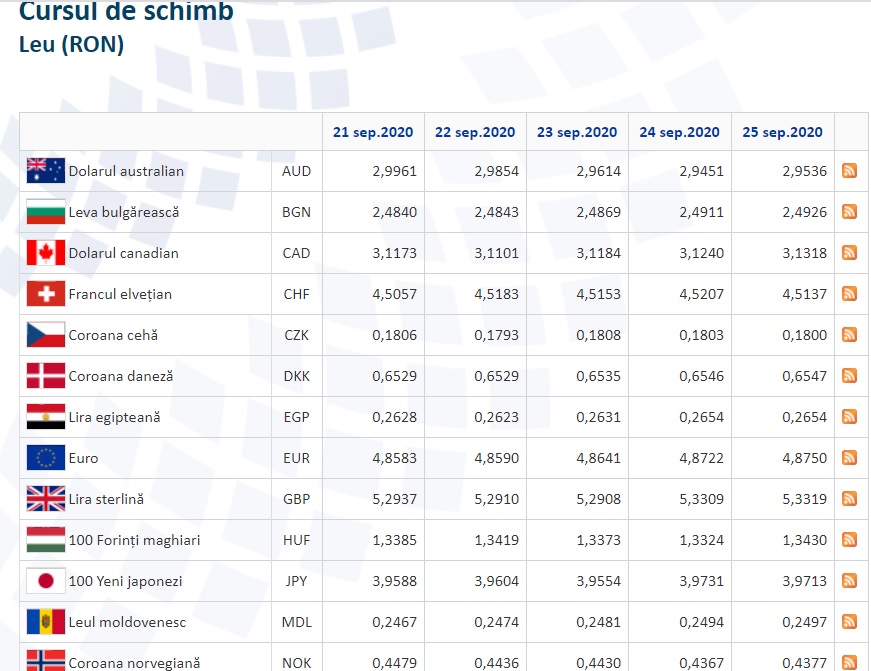Image resolution: width=871 pixels, height=671 pixels.
Task: Click the Japanese flag icon
Action: (x=46, y=581)
